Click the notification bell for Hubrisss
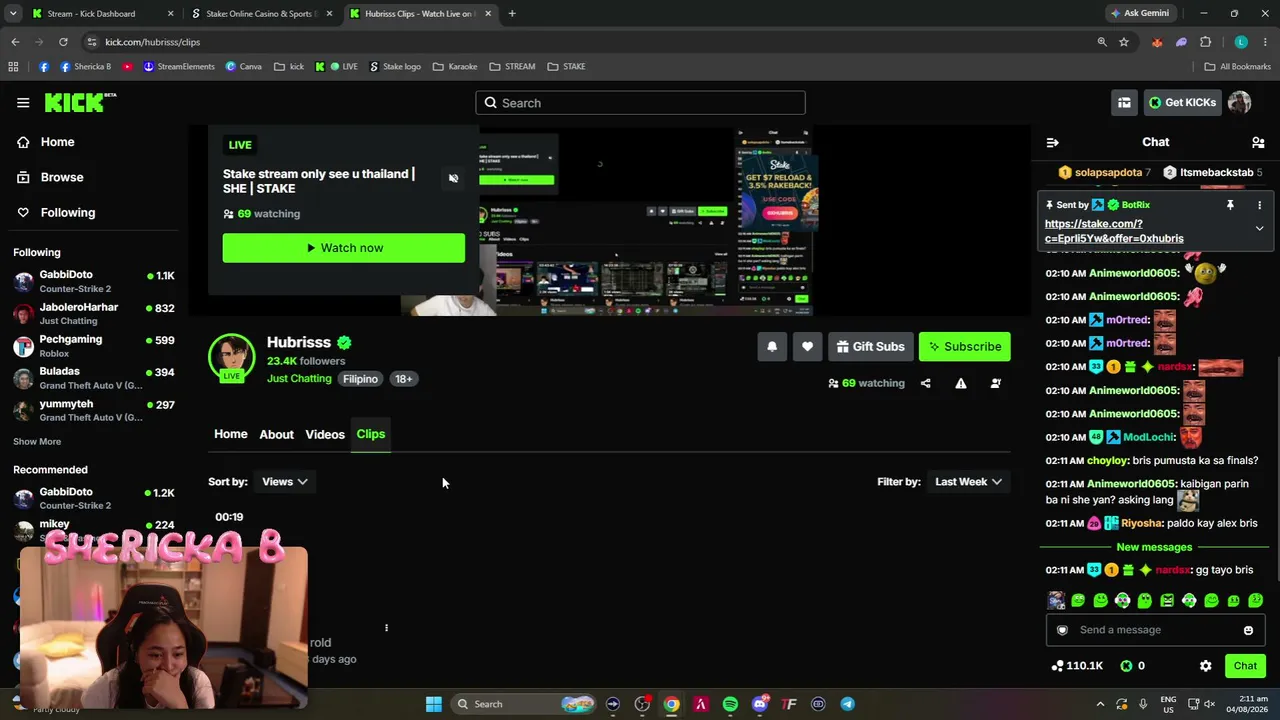The width and height of the screenshot is (1280, 720). click(772, 347)
